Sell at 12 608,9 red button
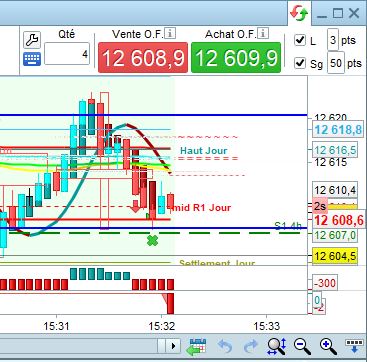 click(143, 58)
